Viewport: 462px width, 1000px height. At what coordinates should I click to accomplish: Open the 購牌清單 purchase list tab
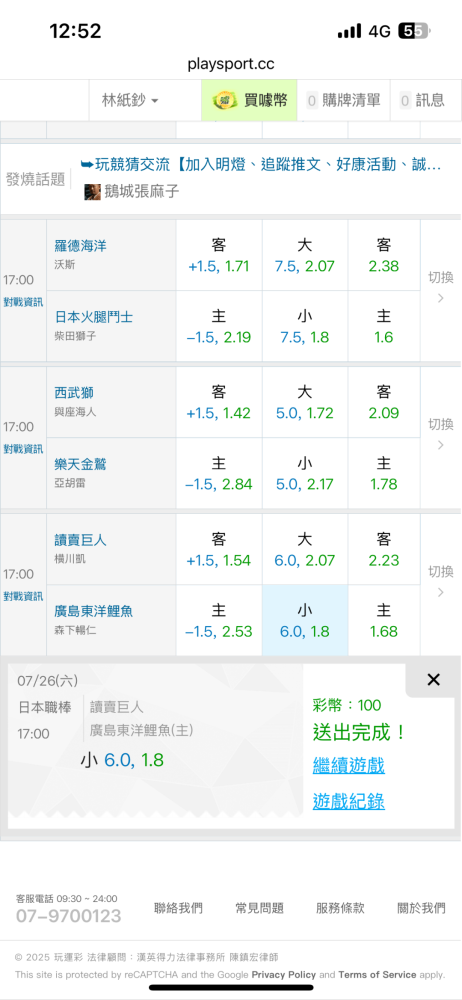coord(344,100)
